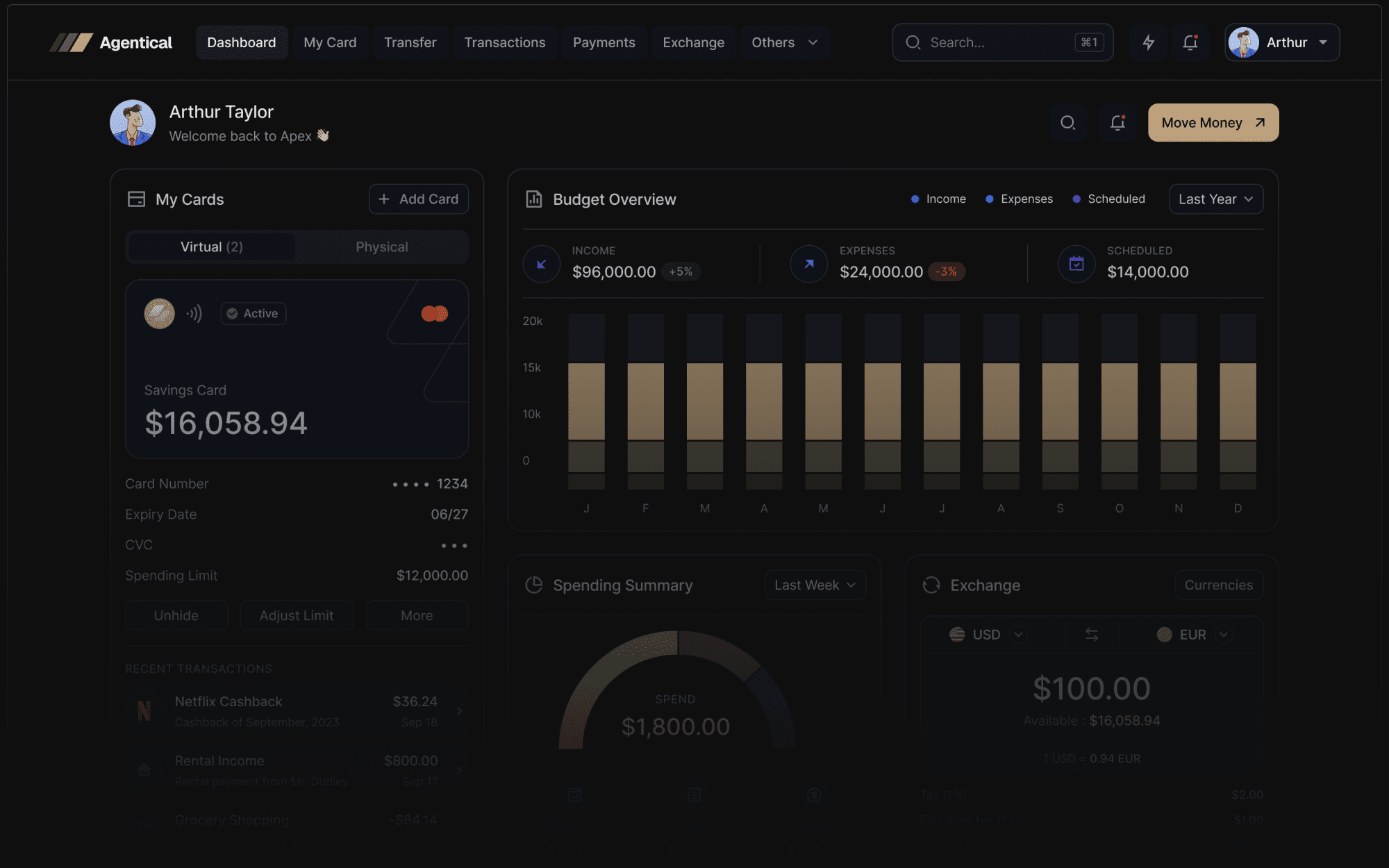Click the lightning quick-actions icon in the header
The image size is (1389, 868).
1148,42
